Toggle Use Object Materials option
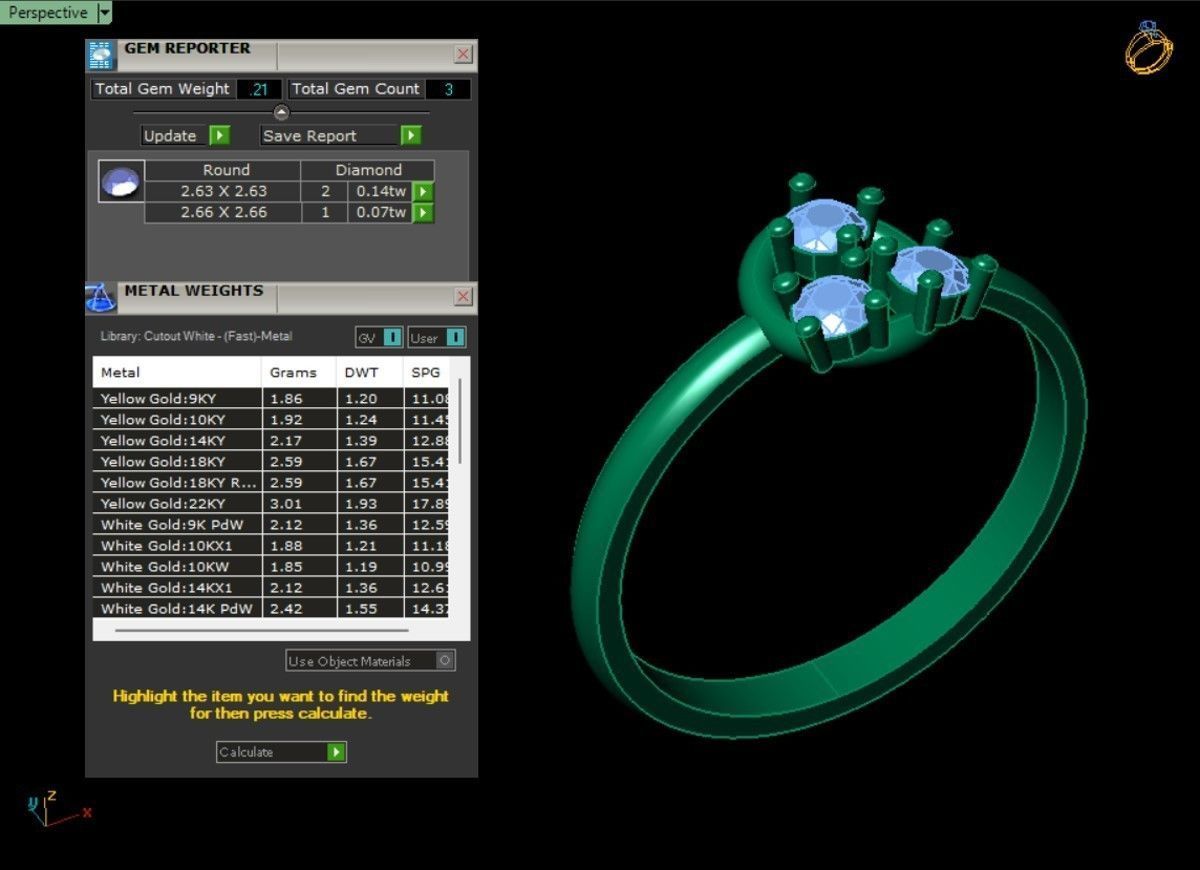Screen dimensions: 1200x870 point(370,660)
